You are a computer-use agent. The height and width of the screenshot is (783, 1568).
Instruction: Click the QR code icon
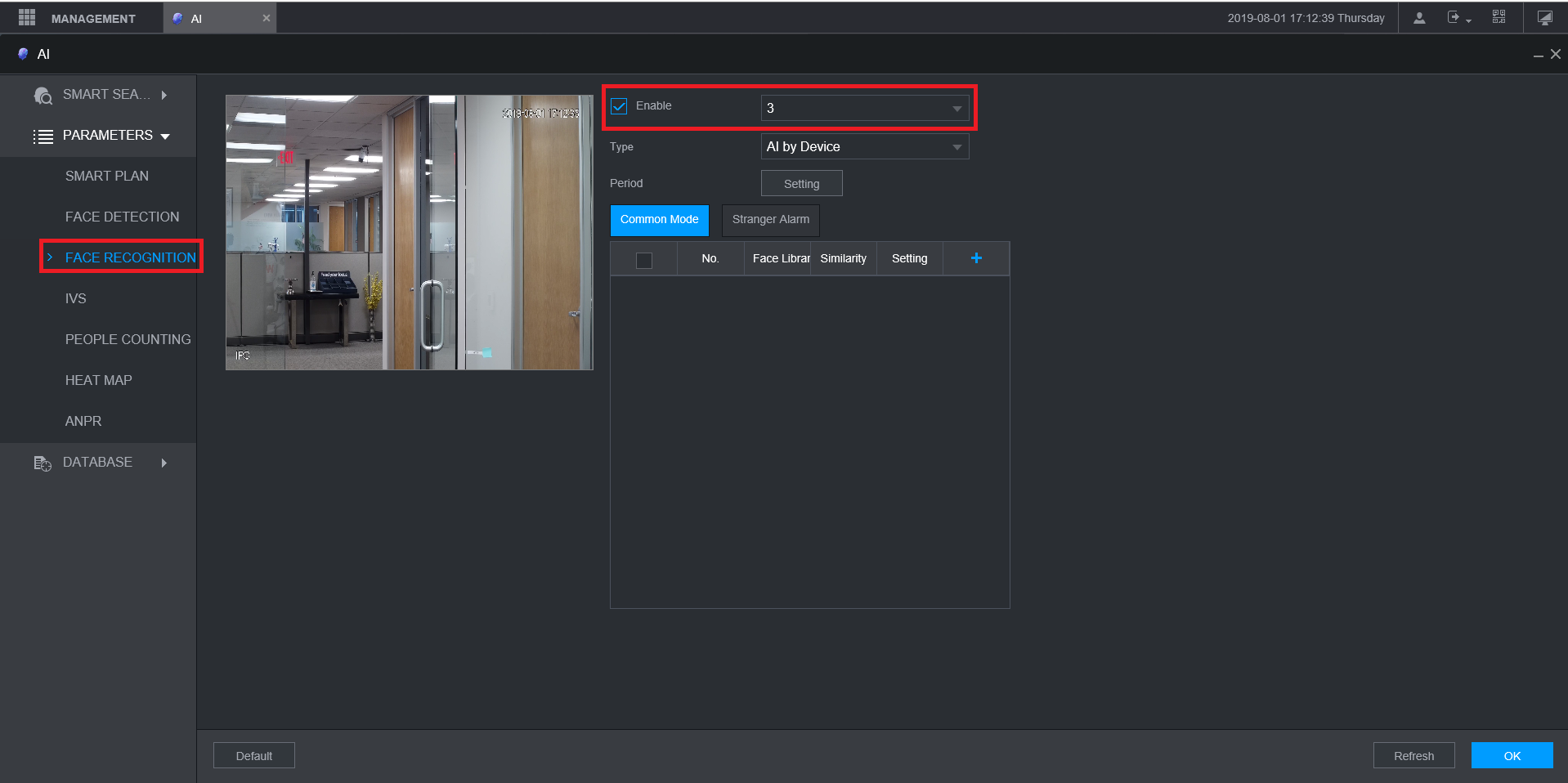1499,17
